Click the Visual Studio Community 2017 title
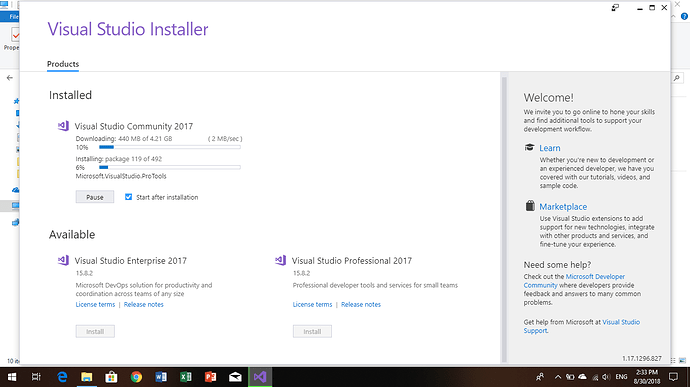 (134, 126)
